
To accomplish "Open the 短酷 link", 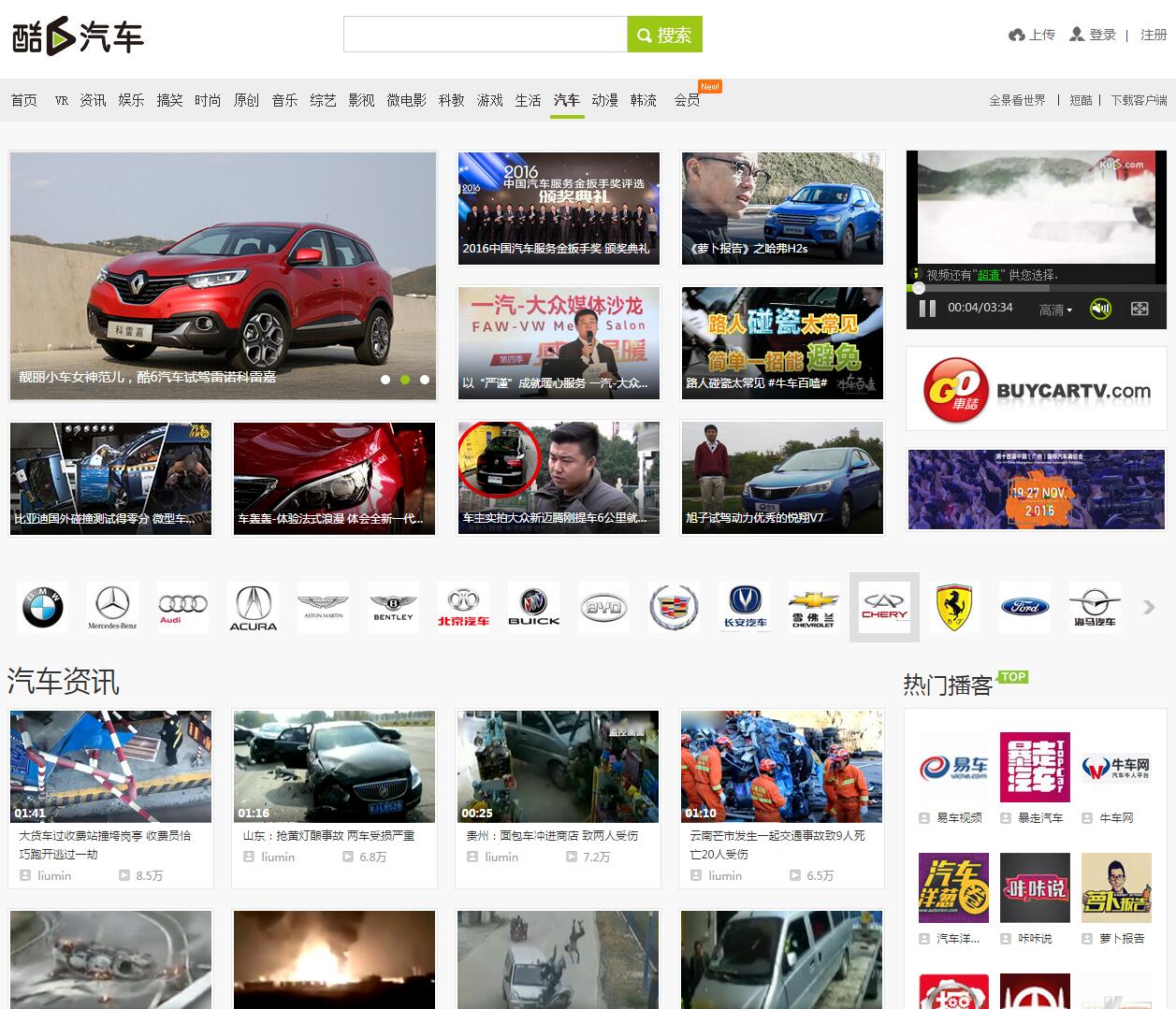I will 1081,100.
